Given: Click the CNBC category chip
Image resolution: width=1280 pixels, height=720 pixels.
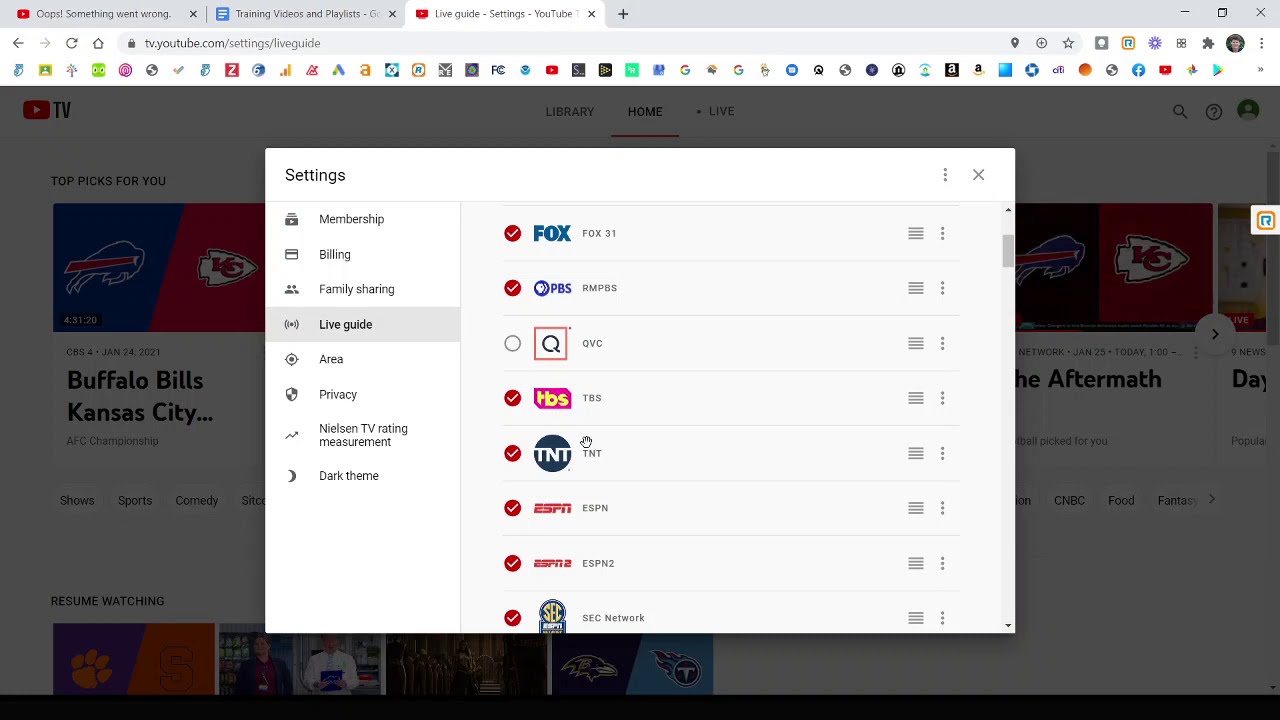Looking at the screenshot, I should pyautogui.click(x=1069, y=500).
